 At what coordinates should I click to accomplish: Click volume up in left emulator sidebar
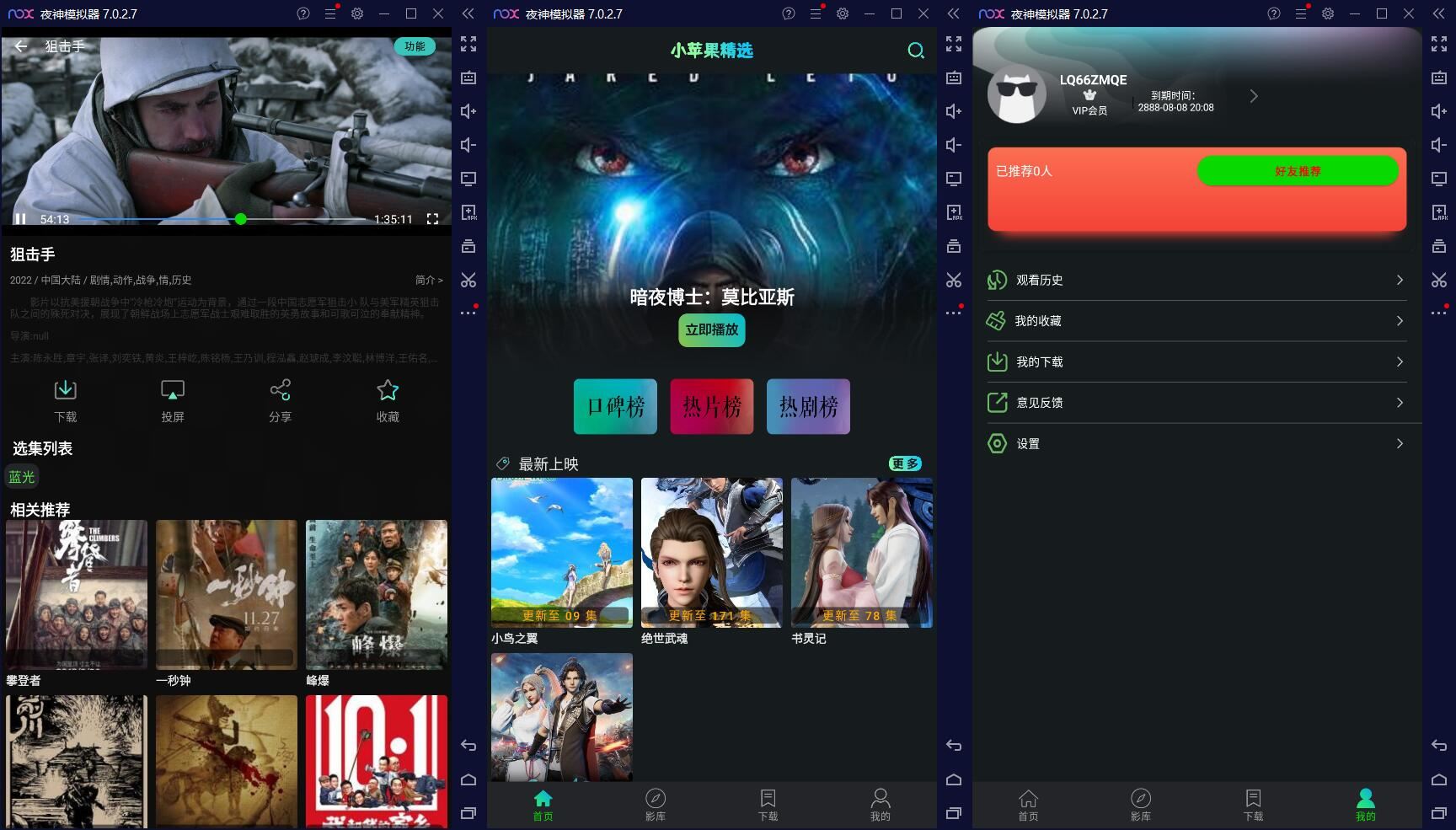[x=468, y=111]
